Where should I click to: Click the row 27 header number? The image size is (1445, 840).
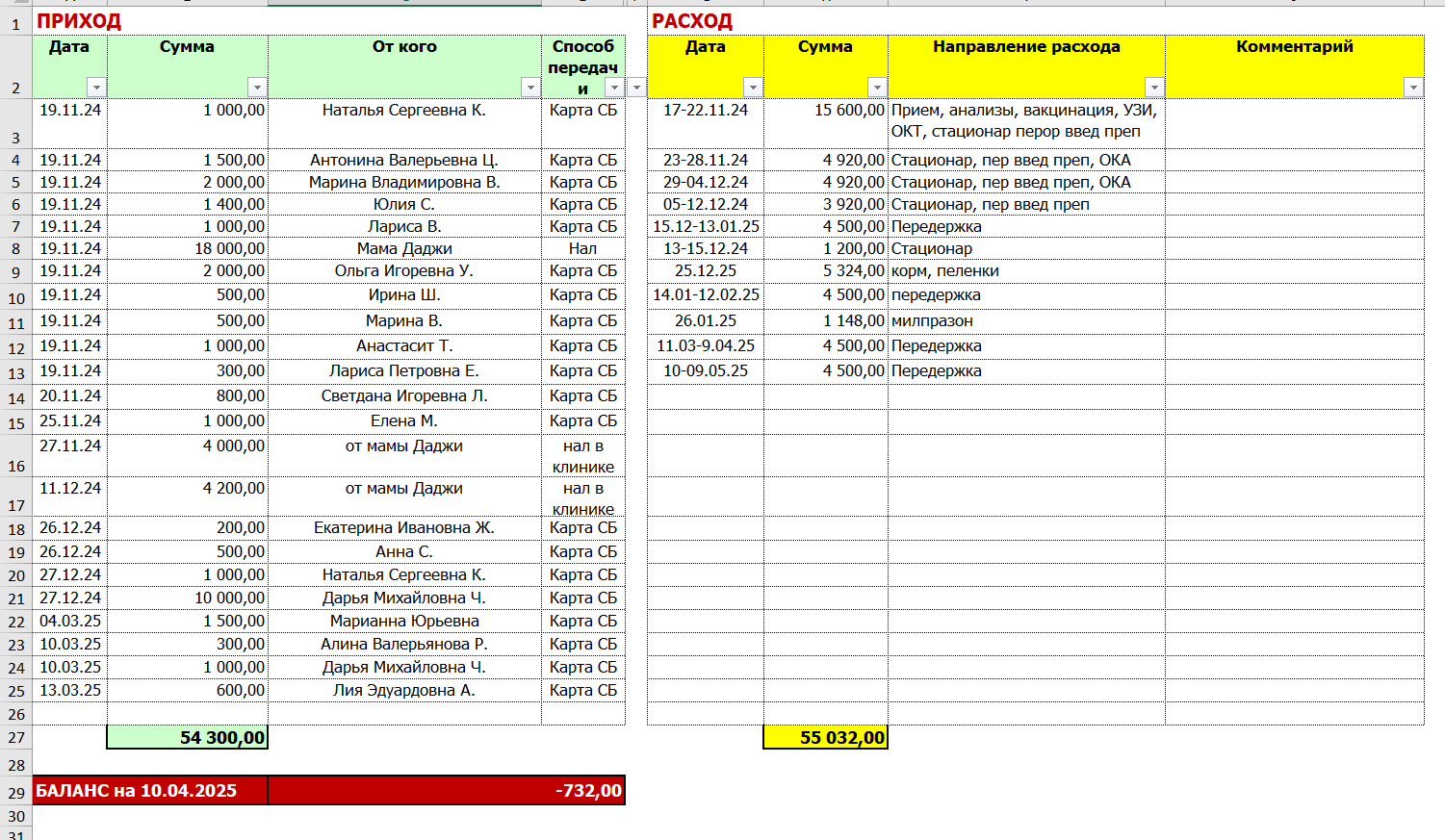(16, 738)
